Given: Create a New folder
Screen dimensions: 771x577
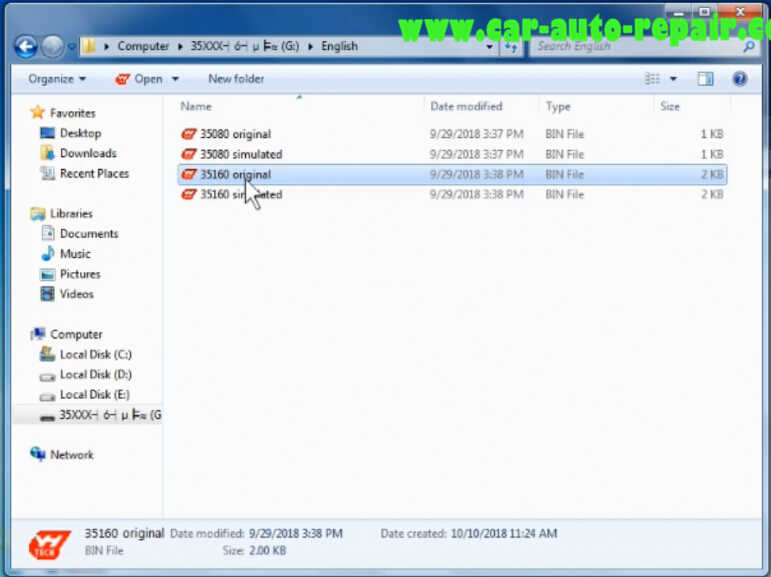Looking at the screenshot, I should click(x=236, y=79).
